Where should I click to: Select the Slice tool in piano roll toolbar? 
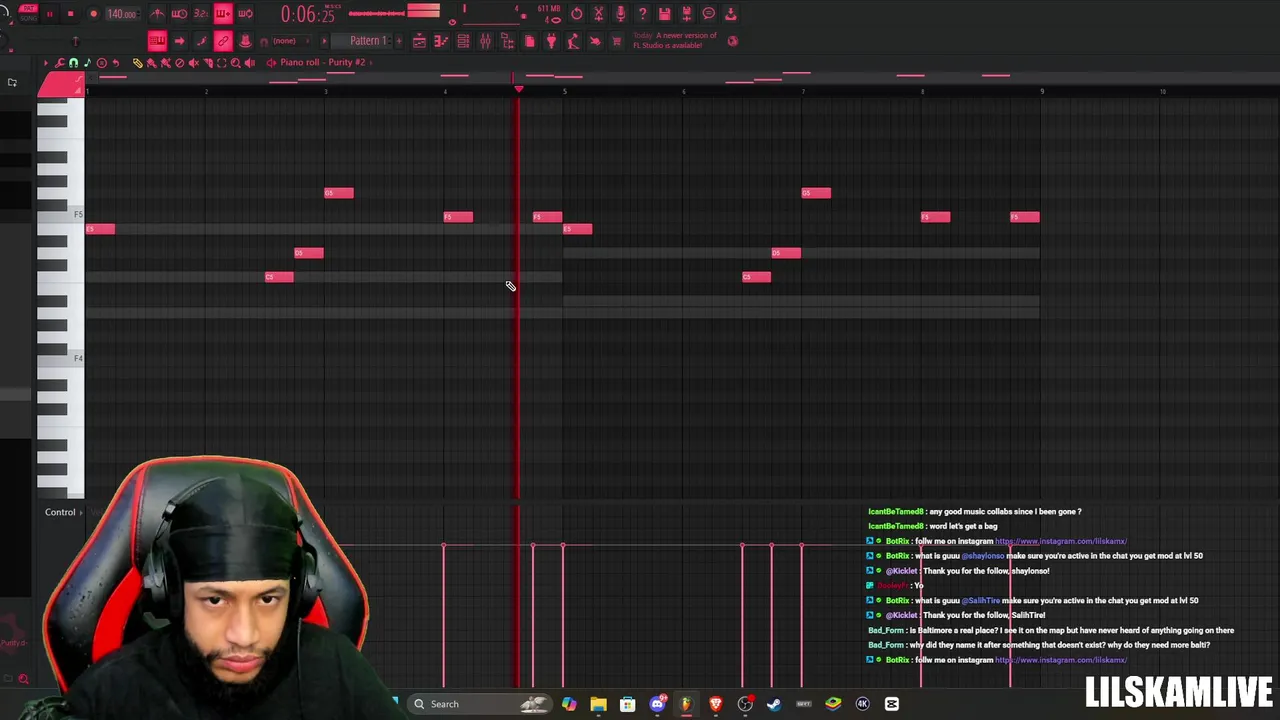208,62
